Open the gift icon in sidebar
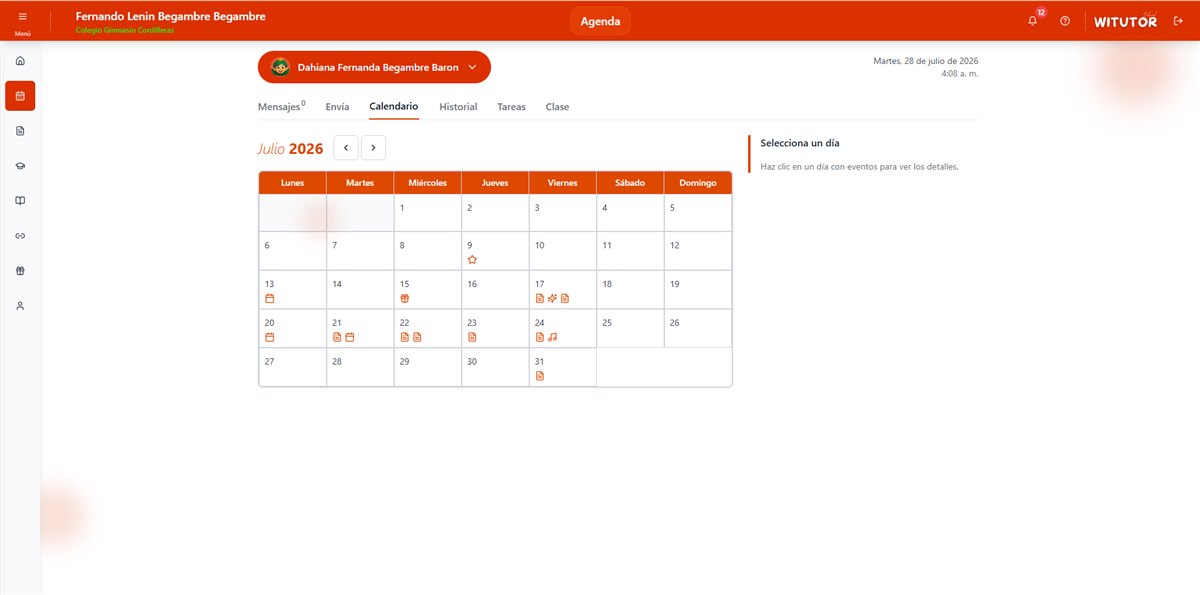This screenshot has width=1200, height=595. click(x=20, y=270)
